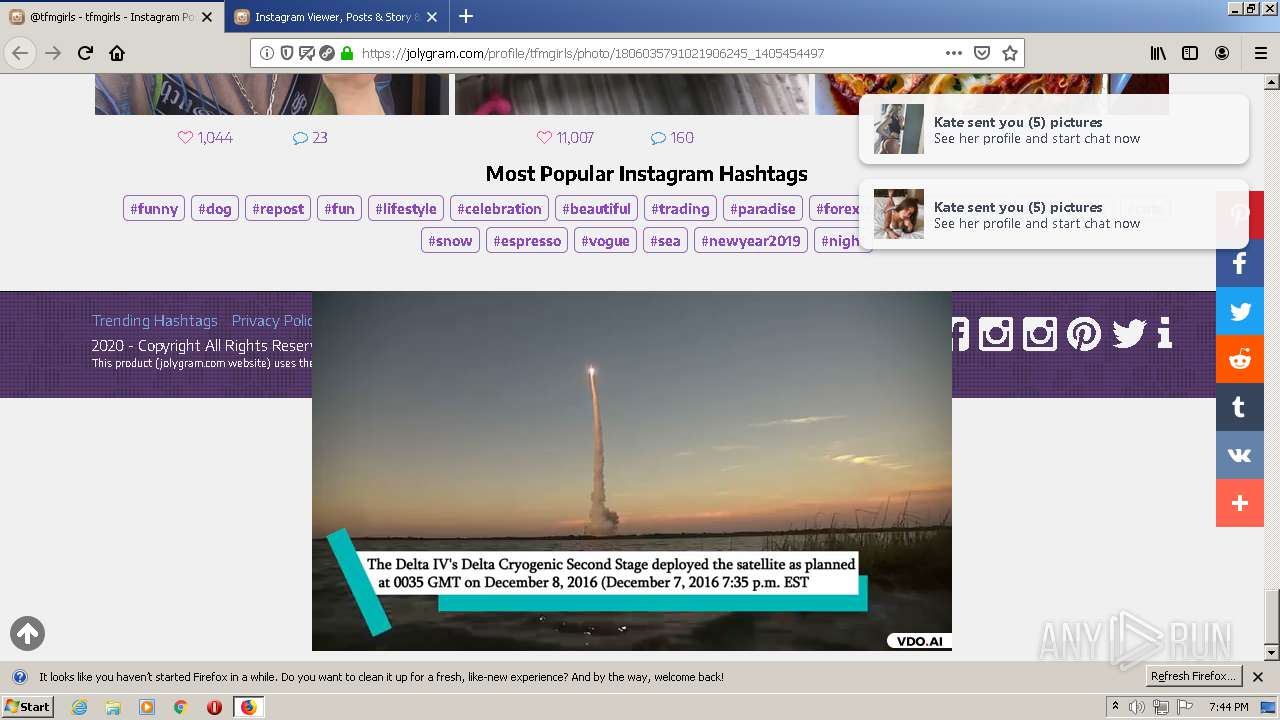Share page on Tumblr sidebar button

1240,407
